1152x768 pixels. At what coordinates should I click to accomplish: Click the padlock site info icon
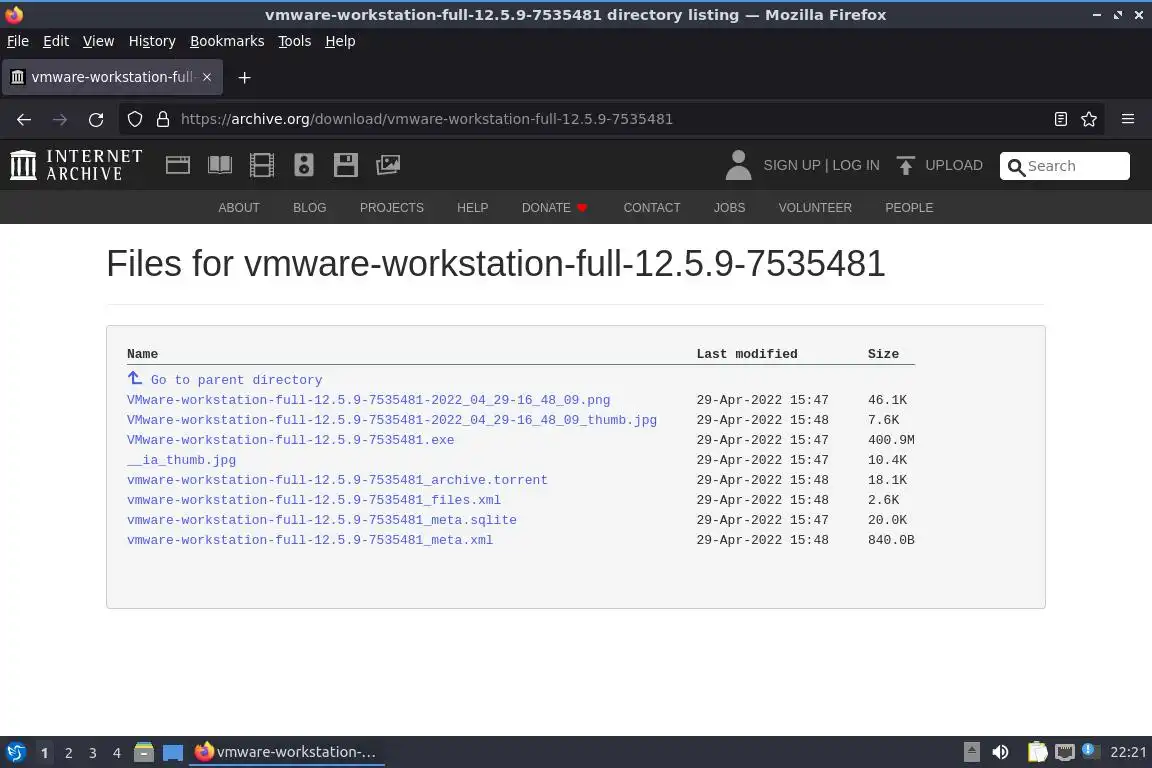tap(163, 119)
